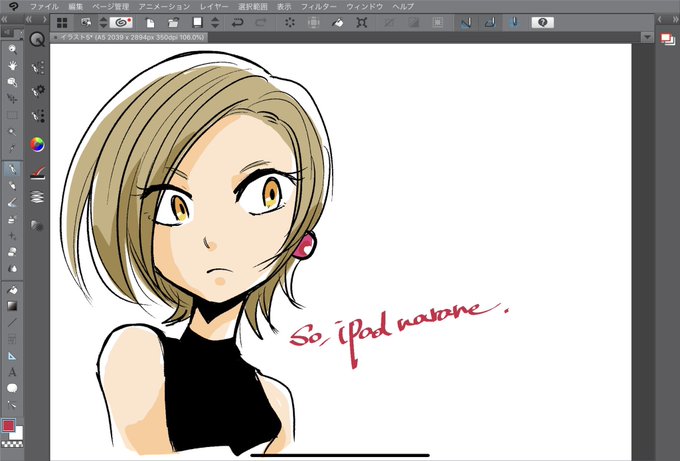Select the Pencil tool
The width and height of the screenshot is (680, 461).
pos(12,186)
